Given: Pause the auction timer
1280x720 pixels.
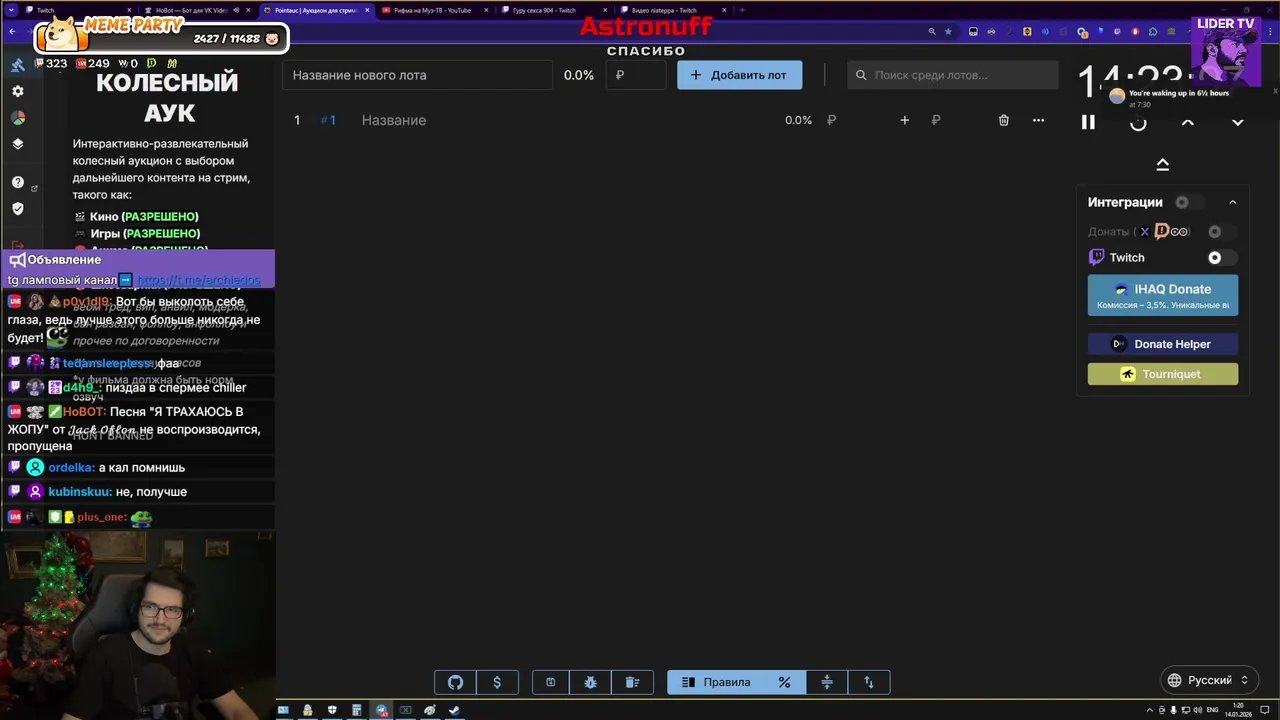Looking at the screenshot, I should click(x=1088, y=123).
